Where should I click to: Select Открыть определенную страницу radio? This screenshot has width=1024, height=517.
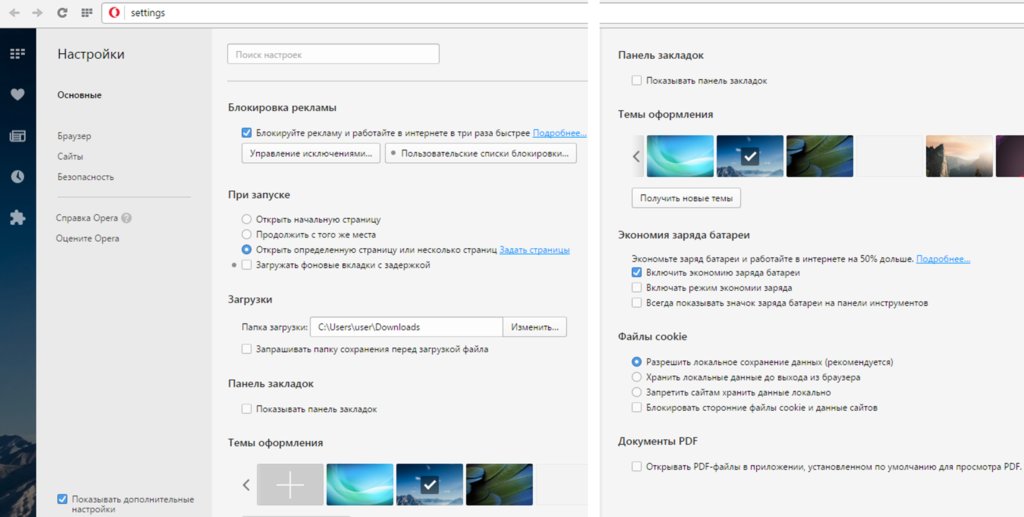(x=246, y=249)
